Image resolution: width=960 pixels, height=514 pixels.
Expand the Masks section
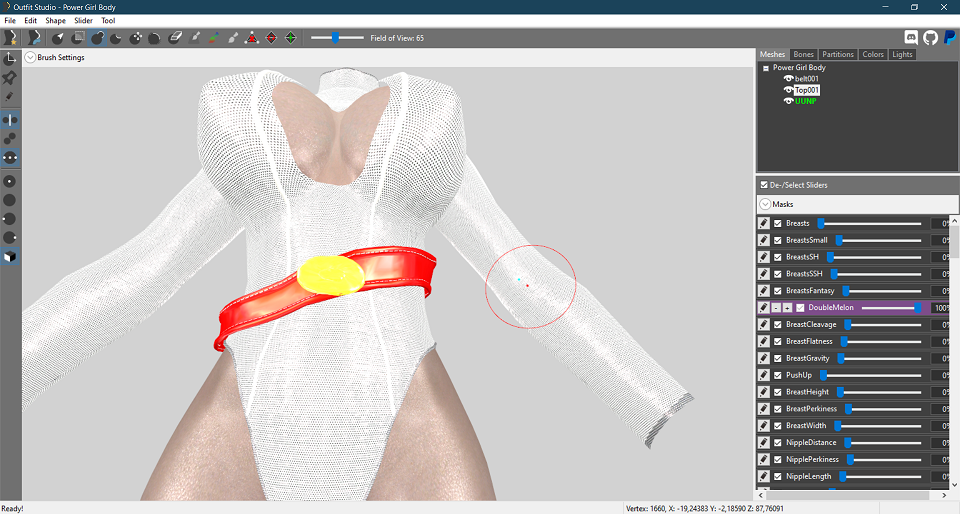pyautogui.click(x=765, y=204)
